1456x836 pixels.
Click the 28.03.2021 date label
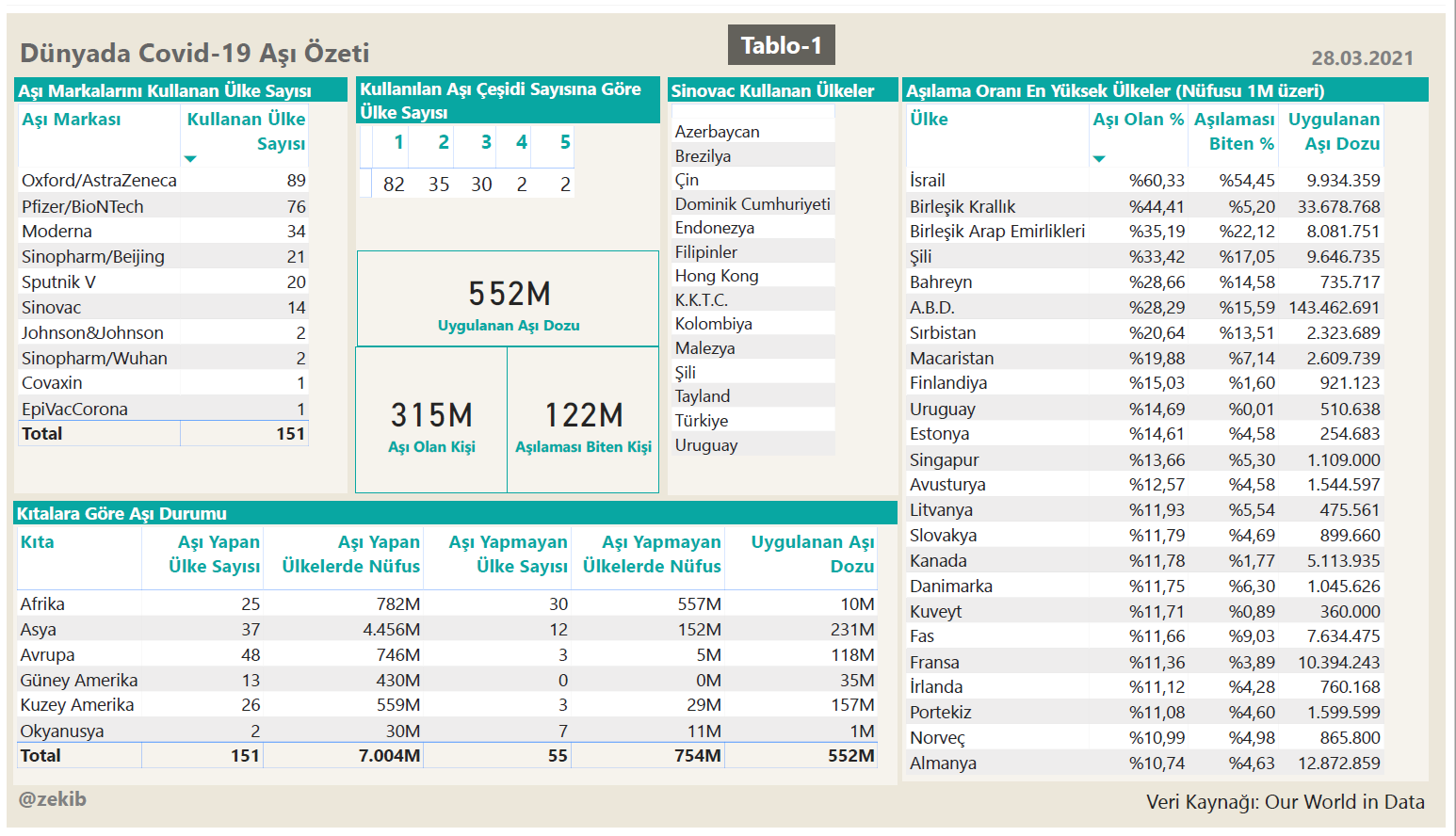pyautogui.click(x=1362, y=58)
